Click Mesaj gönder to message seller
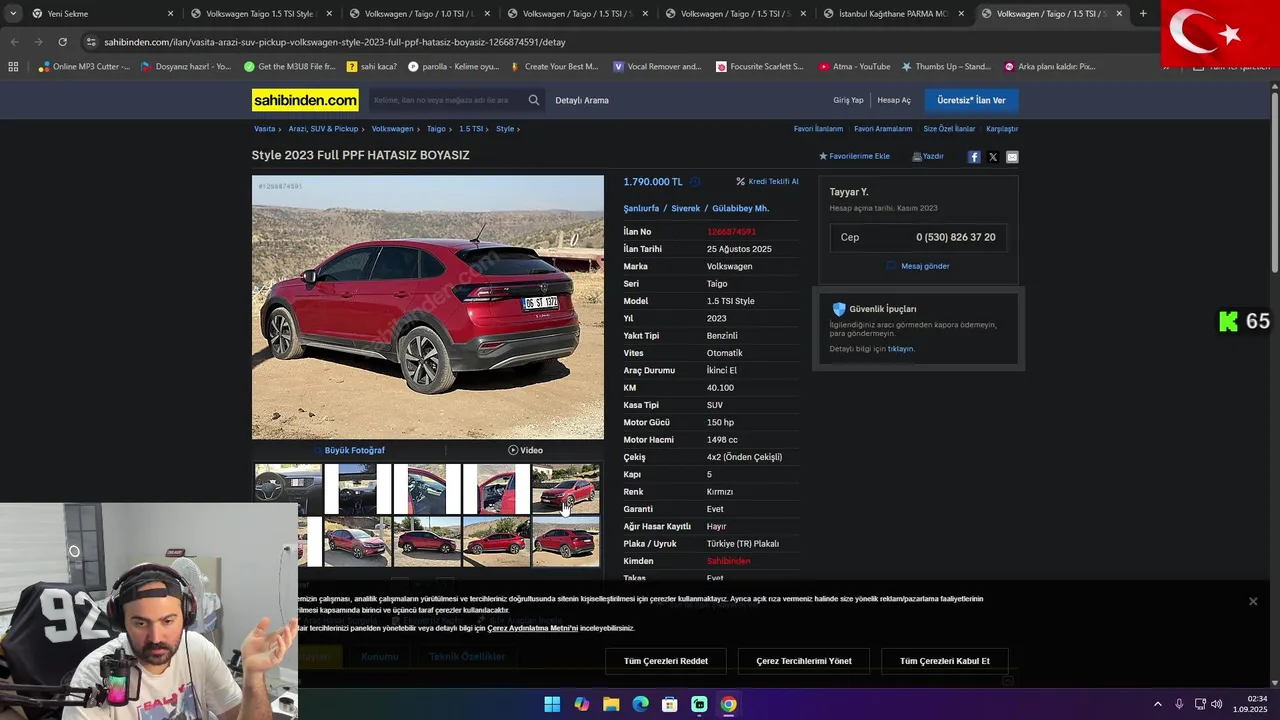 (918, 266)
